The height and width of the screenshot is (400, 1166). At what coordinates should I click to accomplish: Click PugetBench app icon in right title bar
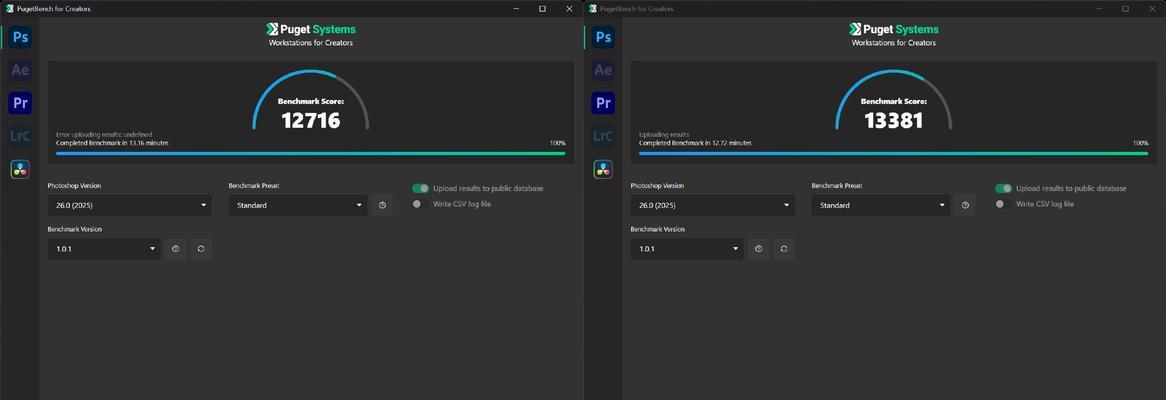(593, 8)
